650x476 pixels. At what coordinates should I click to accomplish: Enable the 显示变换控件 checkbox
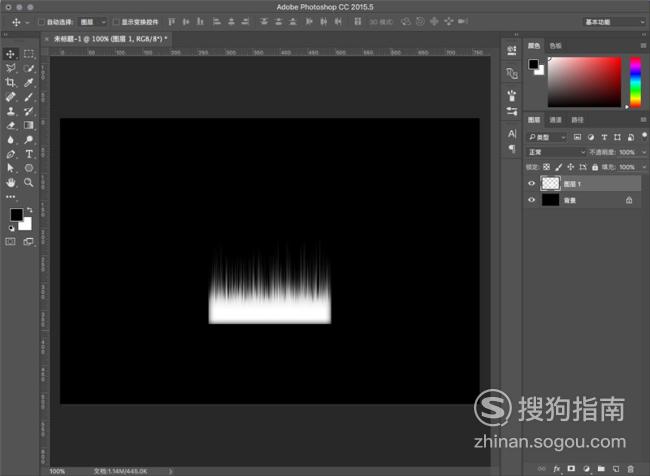click(x=116, y=22)
